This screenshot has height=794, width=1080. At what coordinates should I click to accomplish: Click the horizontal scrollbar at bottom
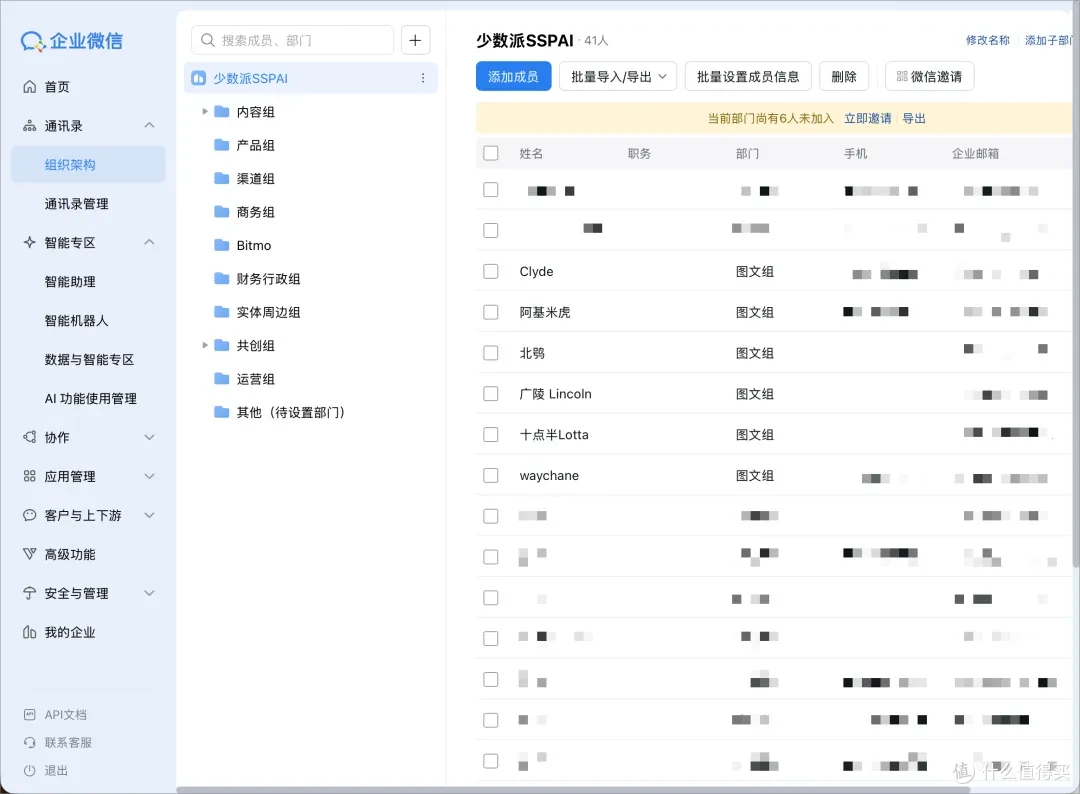pyautogui.click(x=573, y=790)
